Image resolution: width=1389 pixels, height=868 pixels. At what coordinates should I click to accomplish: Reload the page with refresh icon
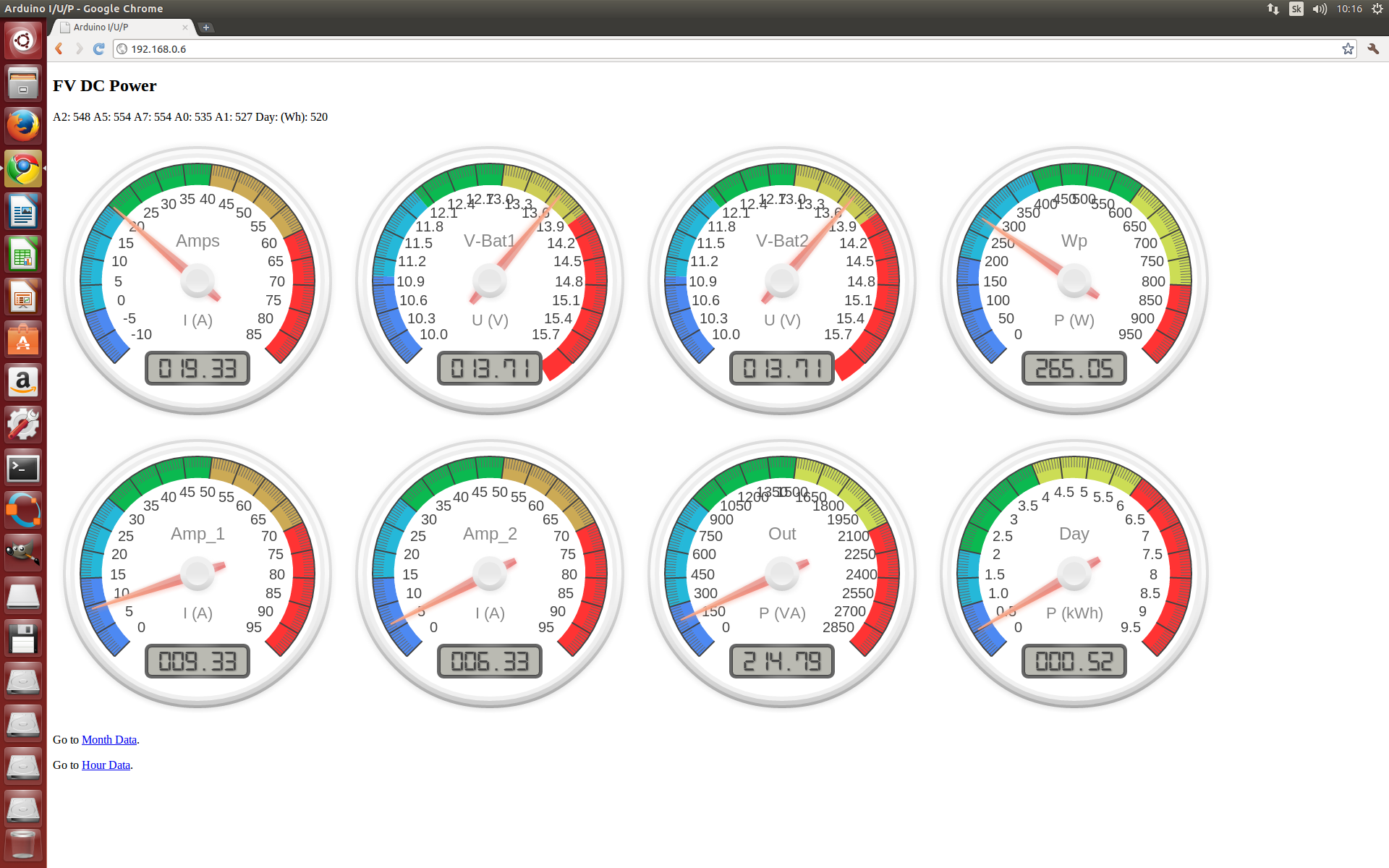pyautogui.click(x=99, y=49)
